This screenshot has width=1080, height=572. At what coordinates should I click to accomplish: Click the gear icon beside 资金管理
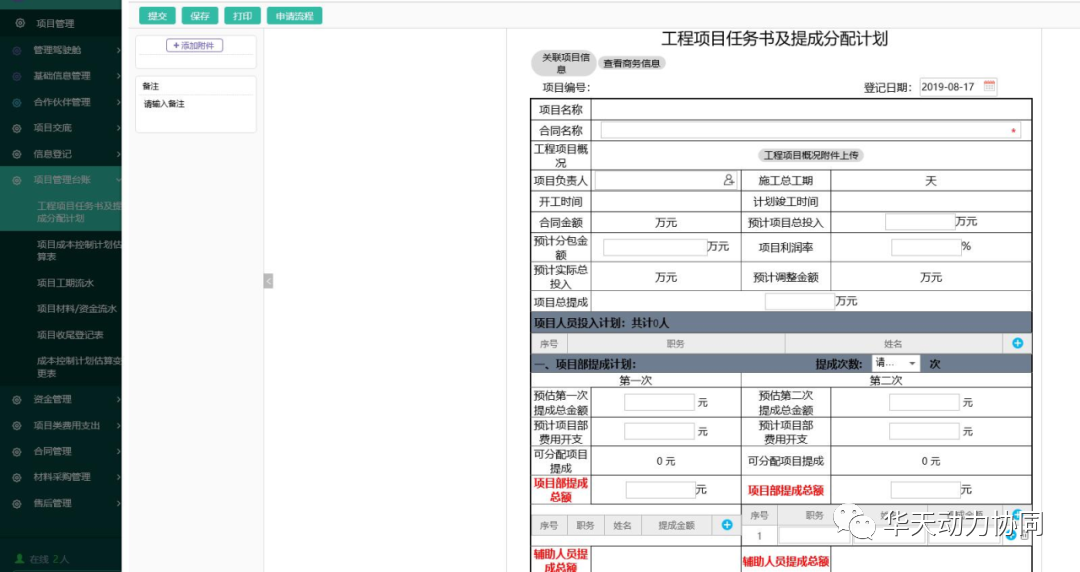[17, 400]
